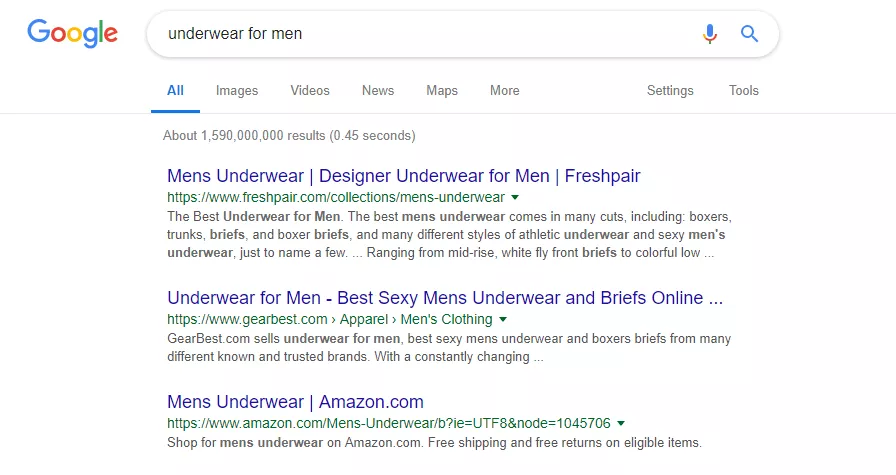Screen dimensions: 896x475
Task: Expand the freshpair.com URL dropdown arrow
Action: tap(515, 197)
